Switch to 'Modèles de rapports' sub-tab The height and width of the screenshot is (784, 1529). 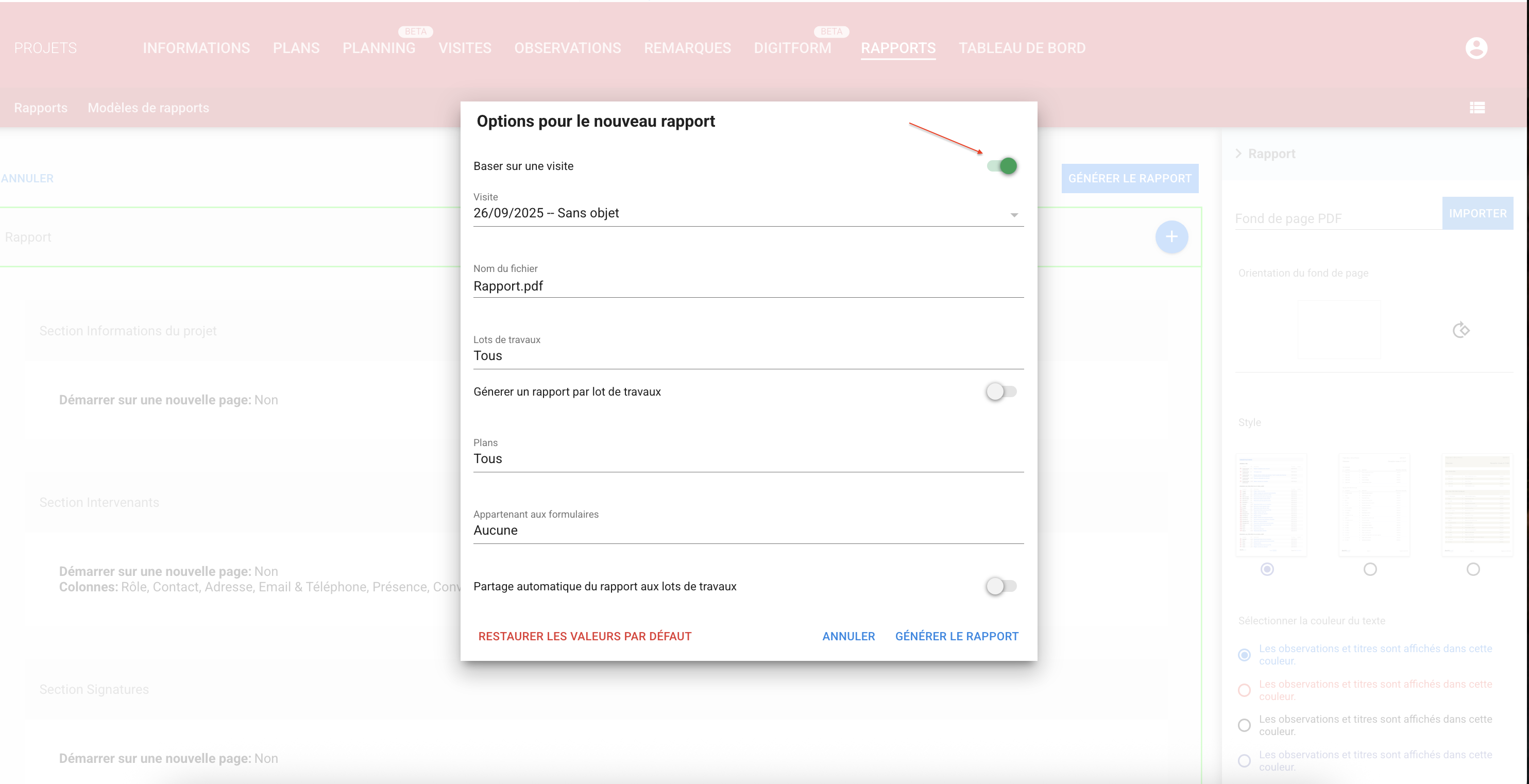point(148,108)
